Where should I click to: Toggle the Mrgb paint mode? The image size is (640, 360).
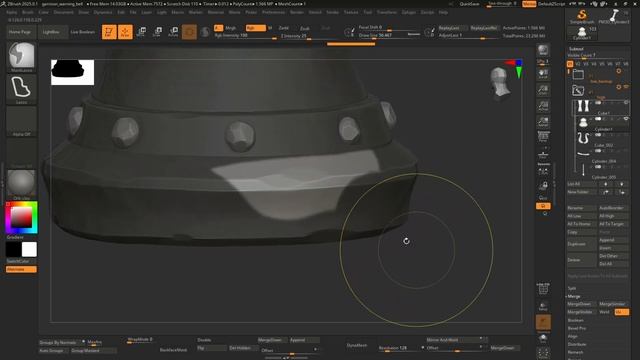coord(231,28)
